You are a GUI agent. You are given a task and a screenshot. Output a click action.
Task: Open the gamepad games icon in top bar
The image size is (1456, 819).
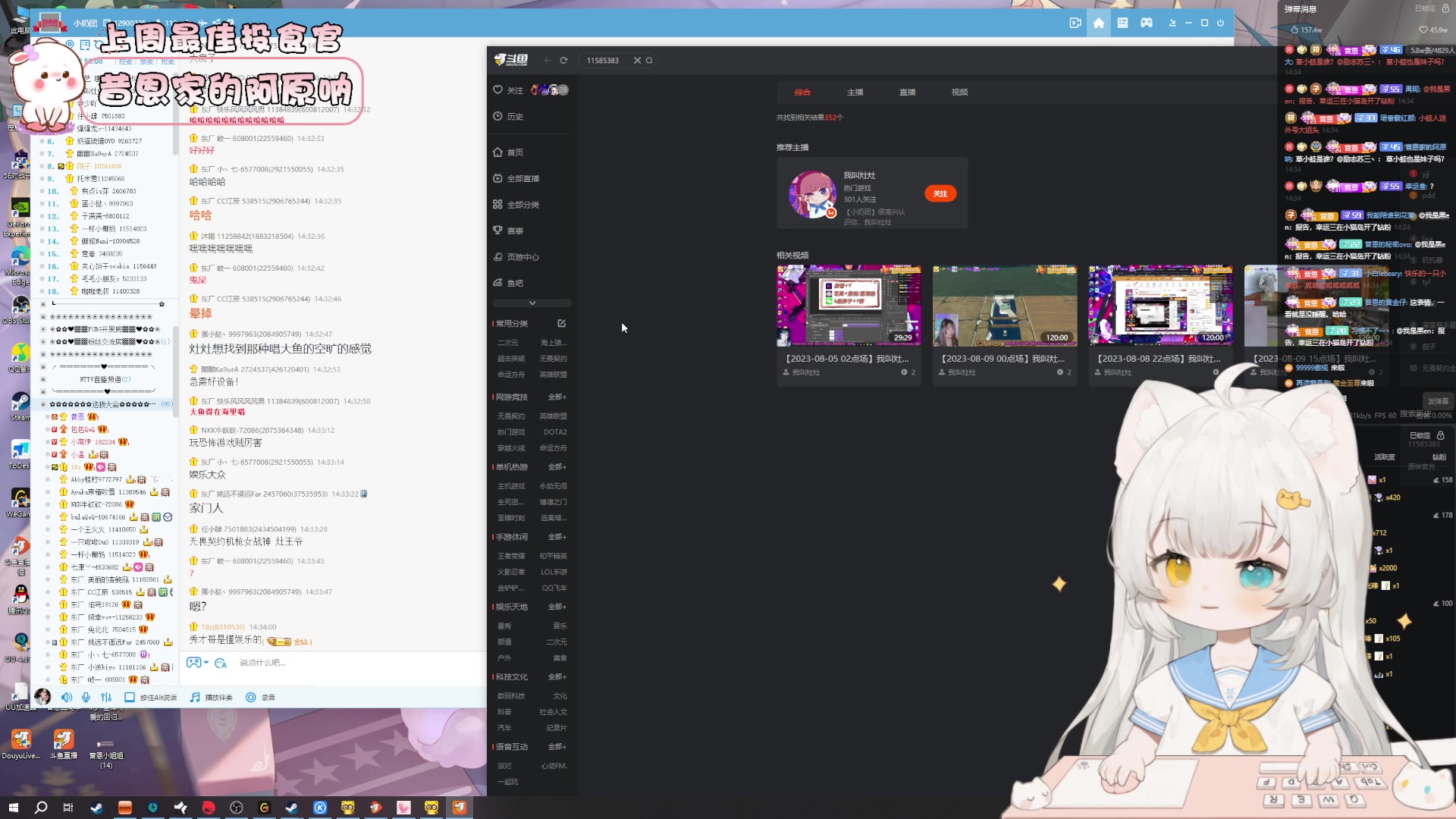[x=1147, y=23]
